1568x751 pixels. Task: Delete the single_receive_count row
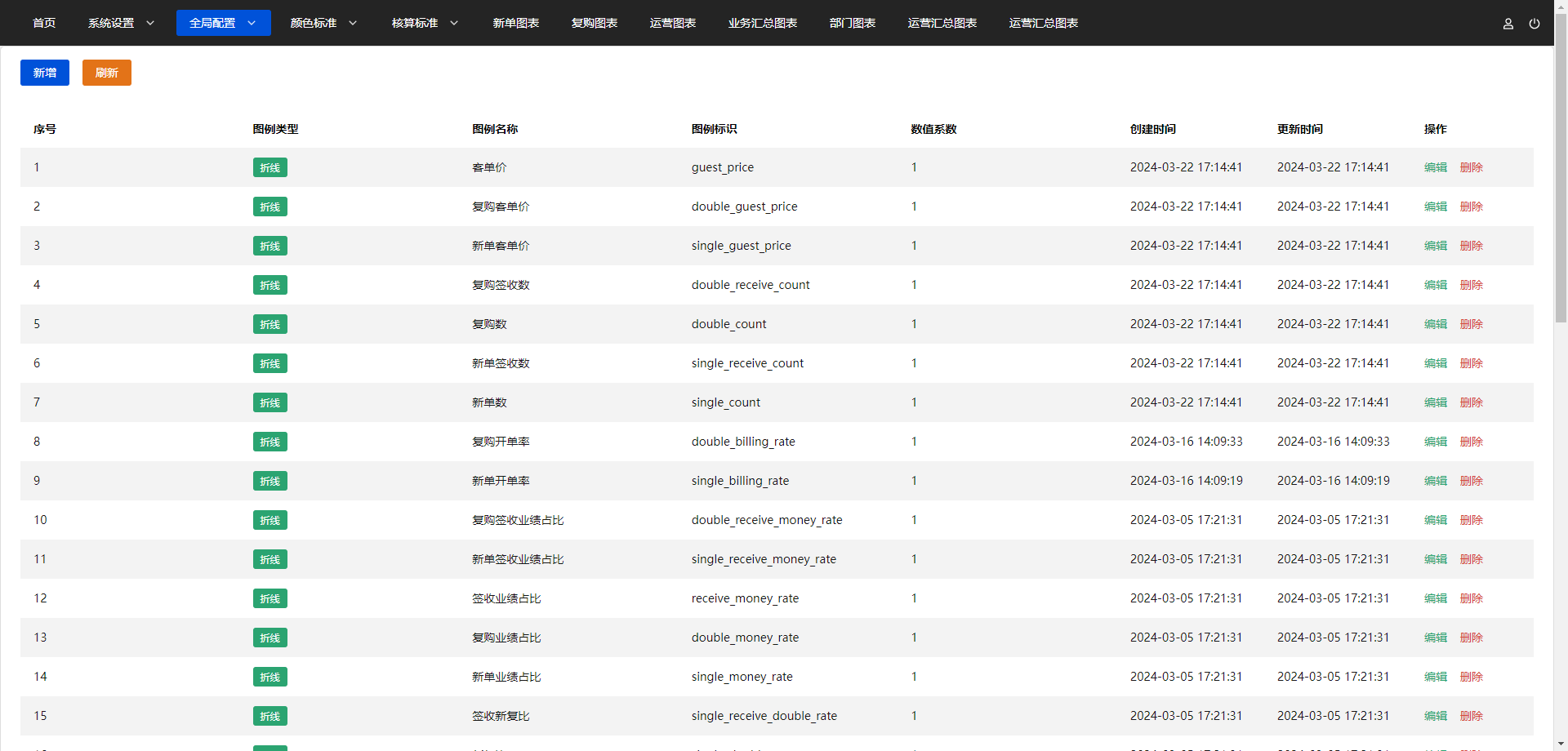(x=1472, y=363)
